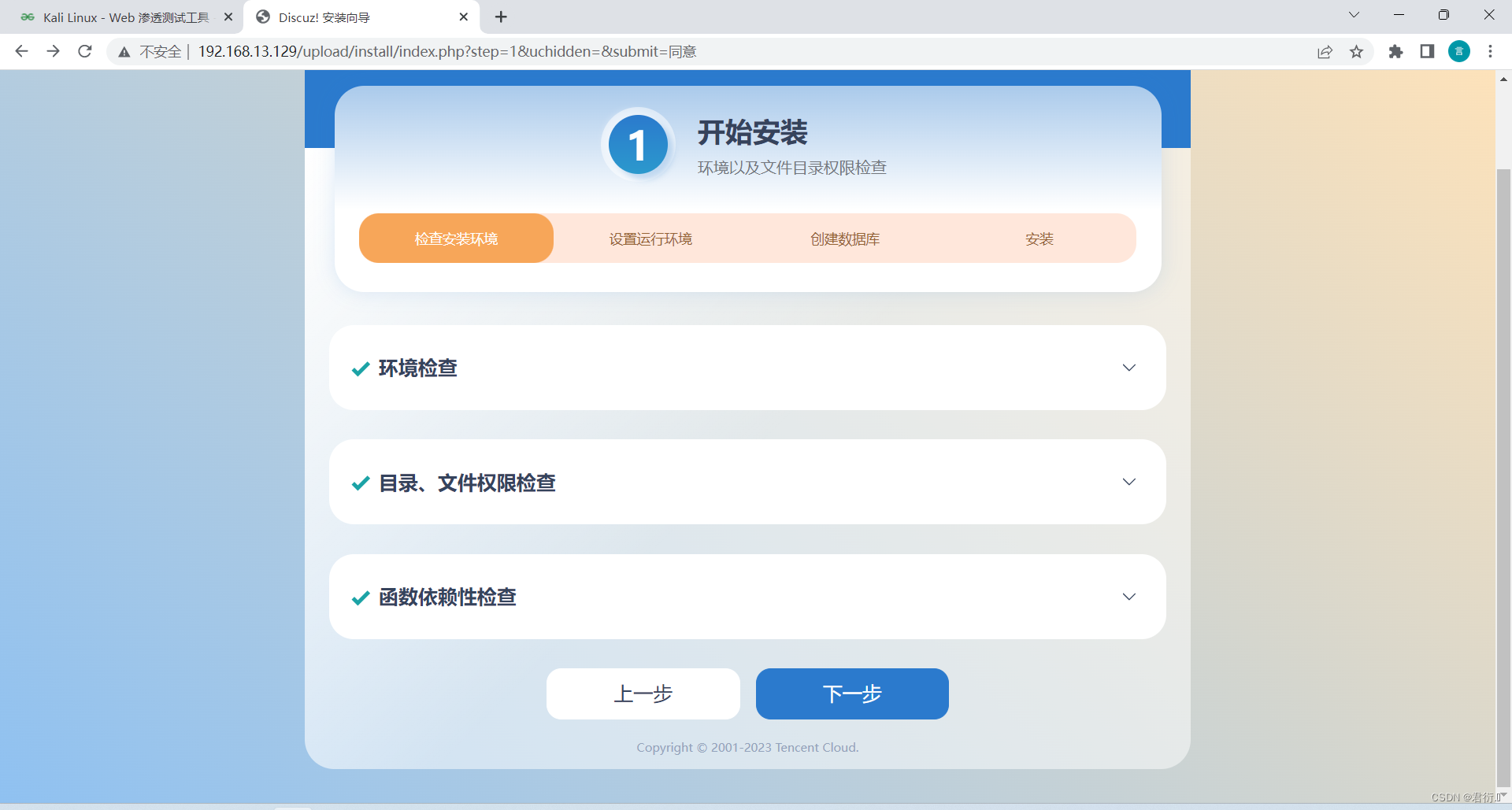Switch to the Kali Linux Web 渗透测试工具 tab

coord(122,17)
